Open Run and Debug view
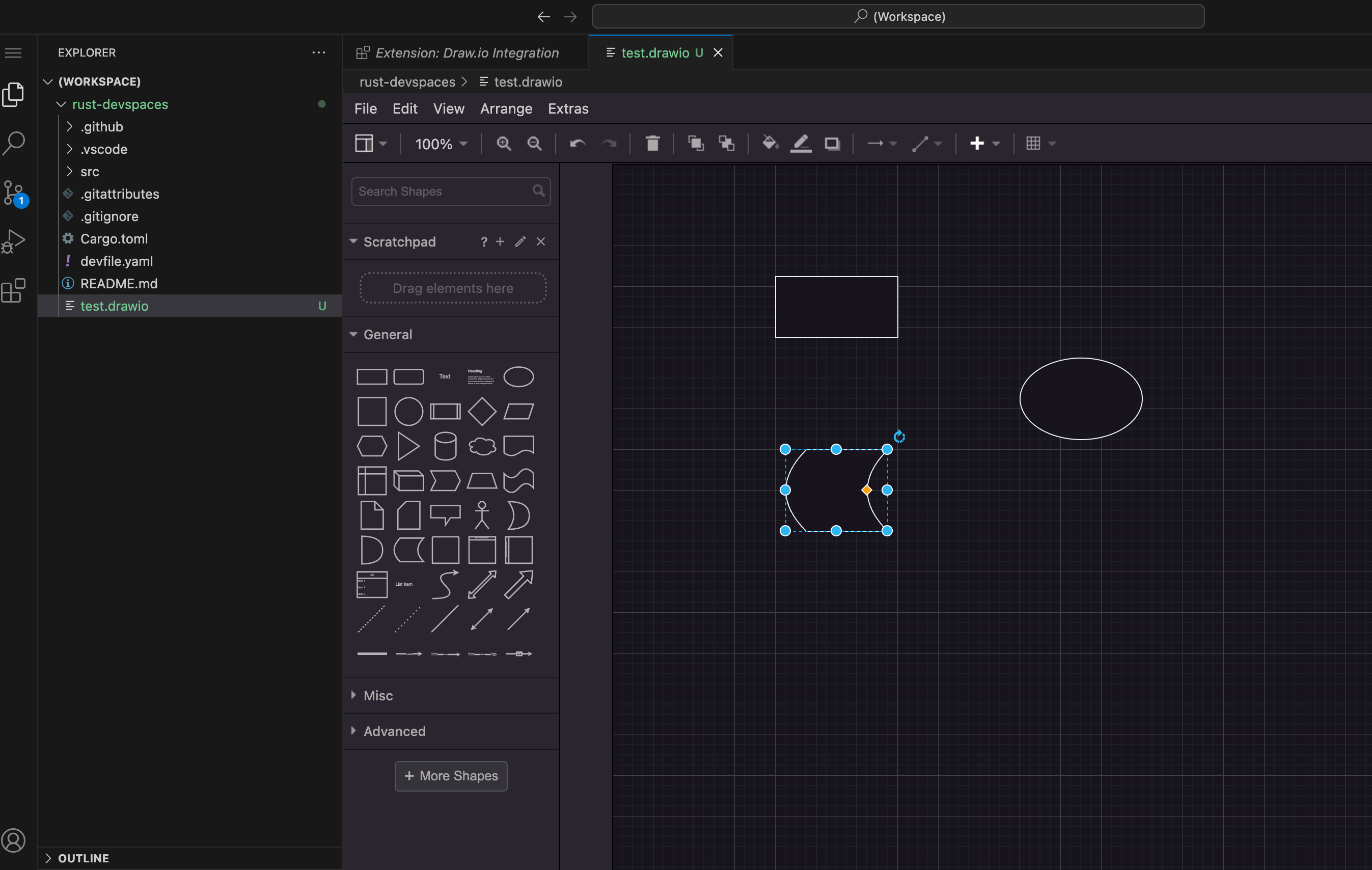The image size is (1372, 870). pyautogui.click(x=14, y=241)
